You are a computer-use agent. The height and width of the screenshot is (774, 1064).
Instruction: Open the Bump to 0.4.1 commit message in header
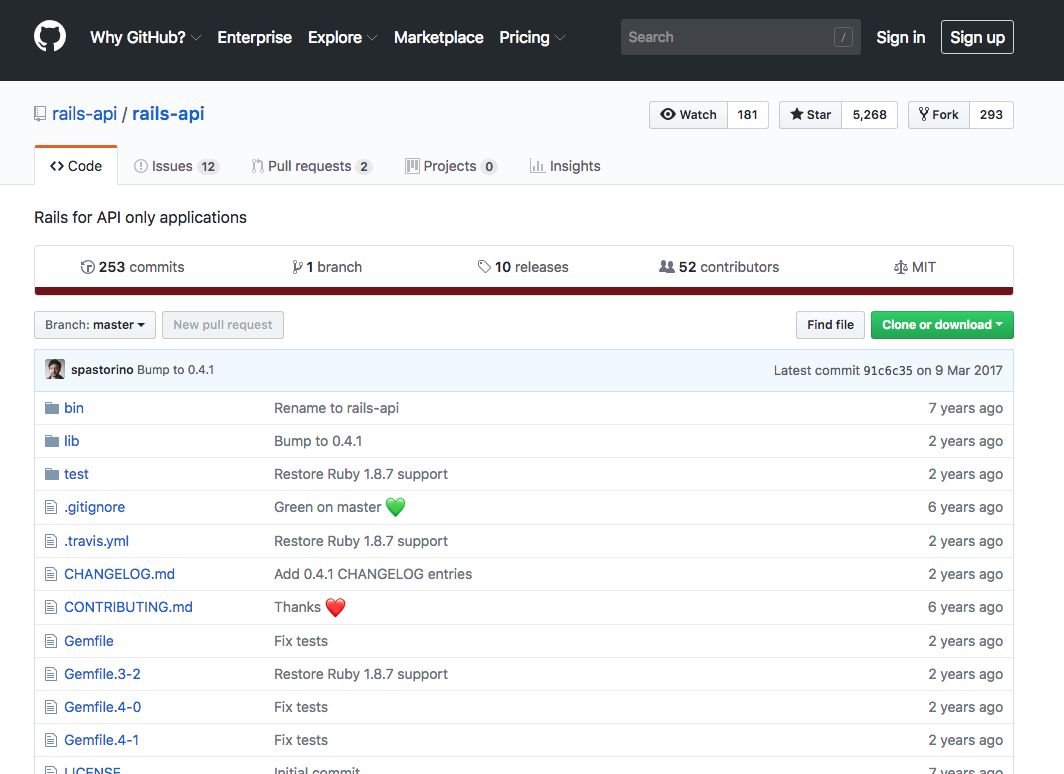176,370
